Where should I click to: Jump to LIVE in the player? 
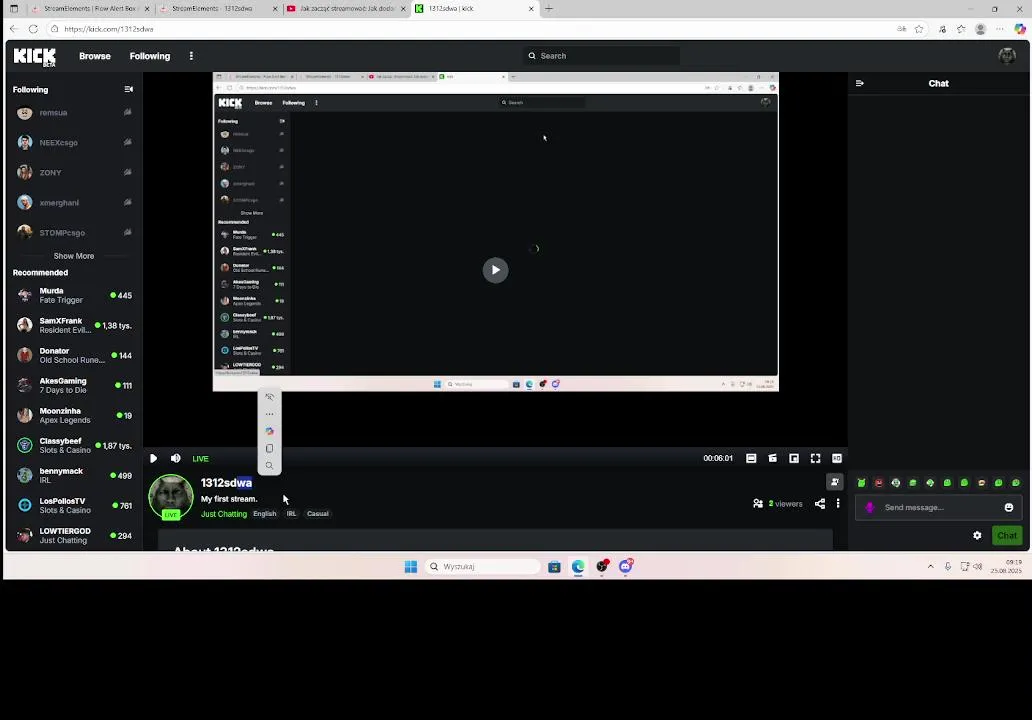pos(200,459)
